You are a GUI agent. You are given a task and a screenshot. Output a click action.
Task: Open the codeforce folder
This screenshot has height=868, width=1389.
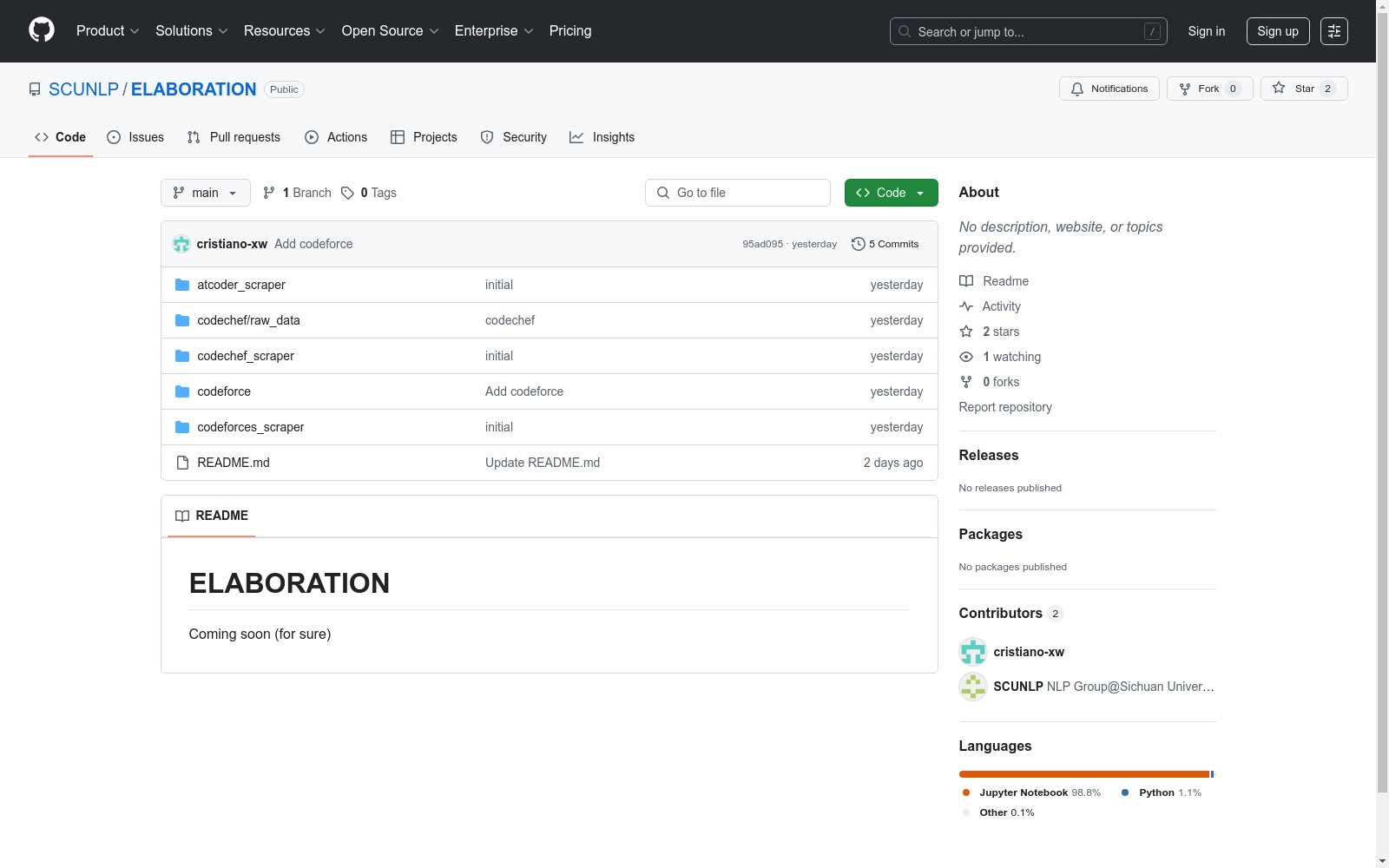click(224, 391)
